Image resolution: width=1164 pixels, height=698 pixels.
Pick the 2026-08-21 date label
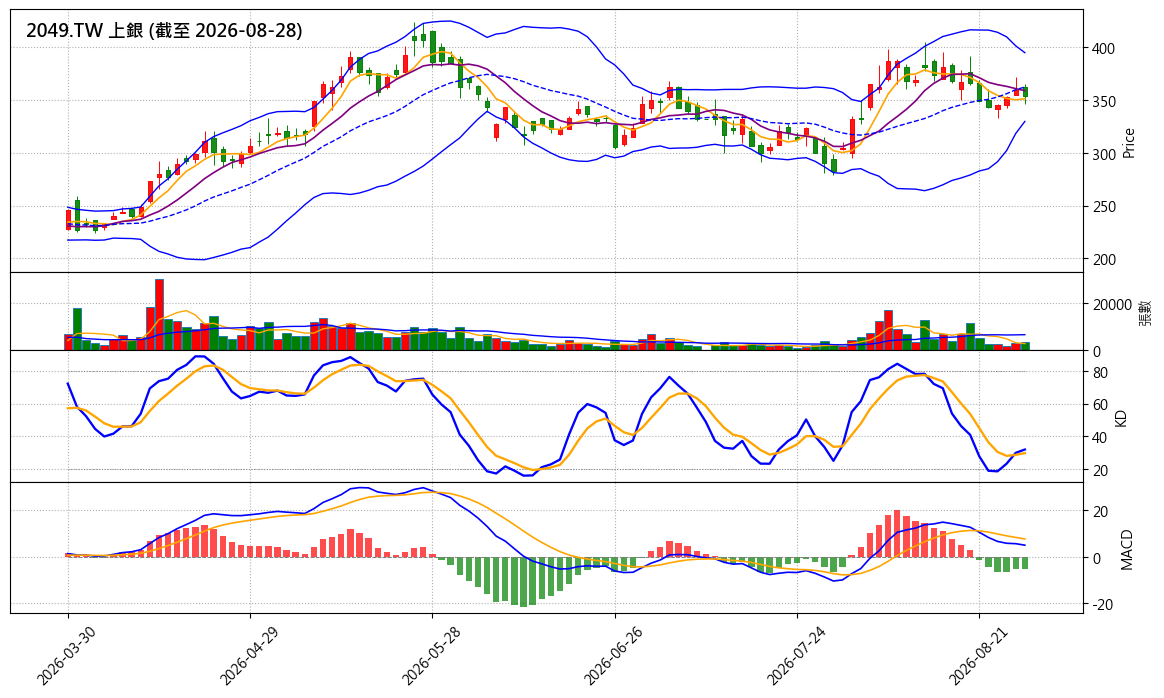click(x=976, y=654)
